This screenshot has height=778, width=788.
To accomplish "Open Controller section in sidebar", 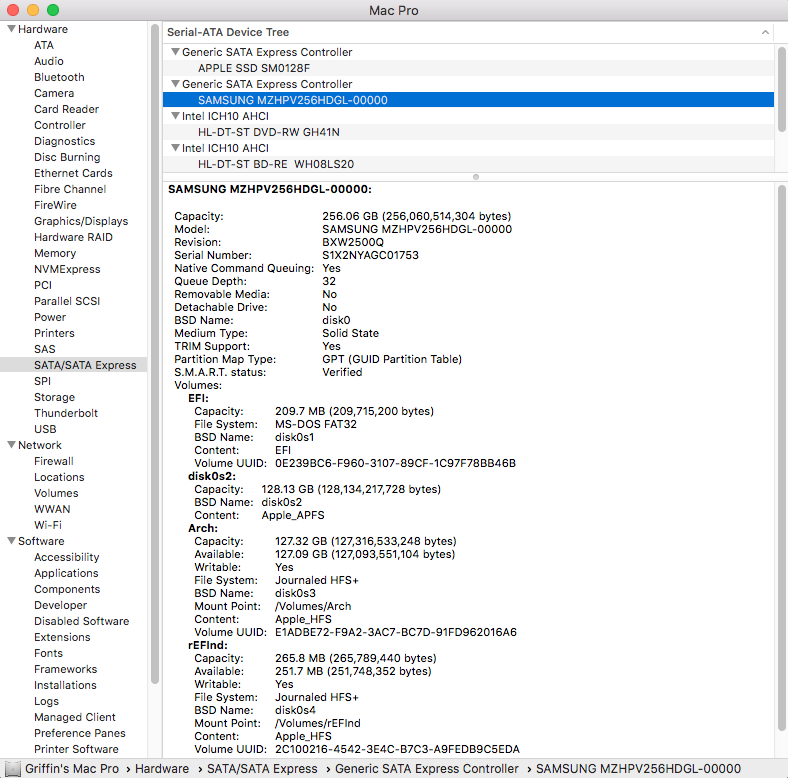I will click(60, 125).
